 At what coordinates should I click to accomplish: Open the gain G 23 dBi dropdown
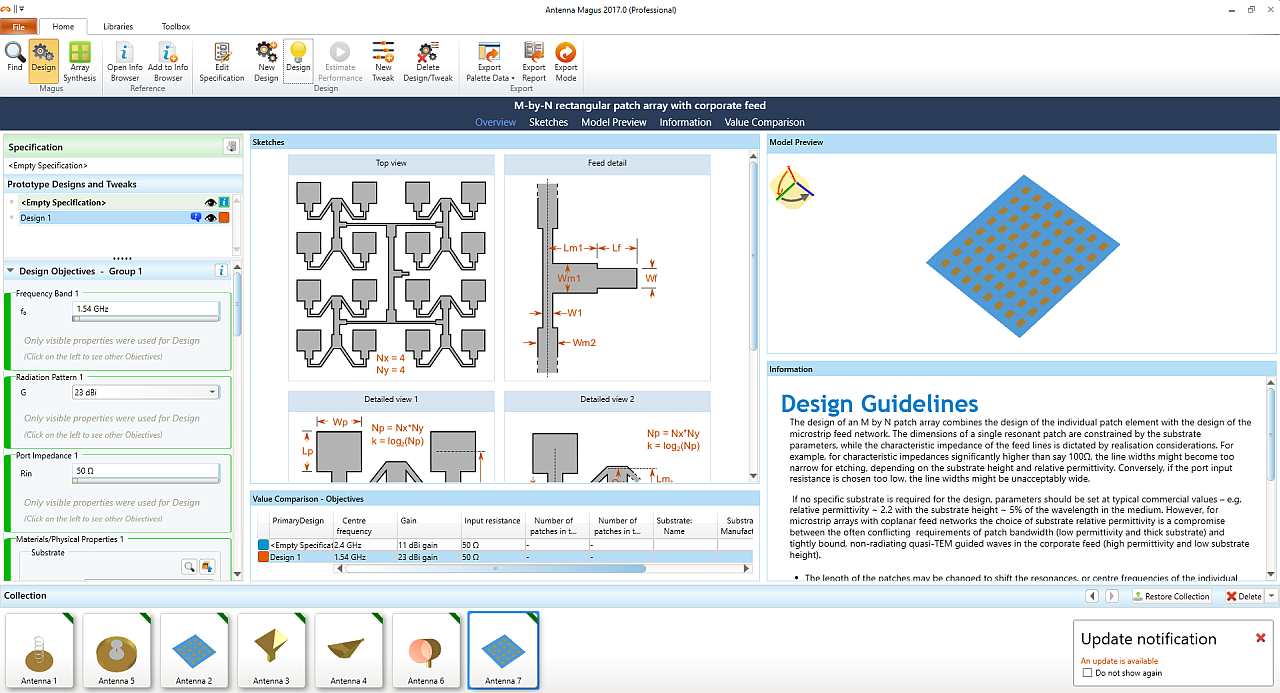[x=212, y=392]
